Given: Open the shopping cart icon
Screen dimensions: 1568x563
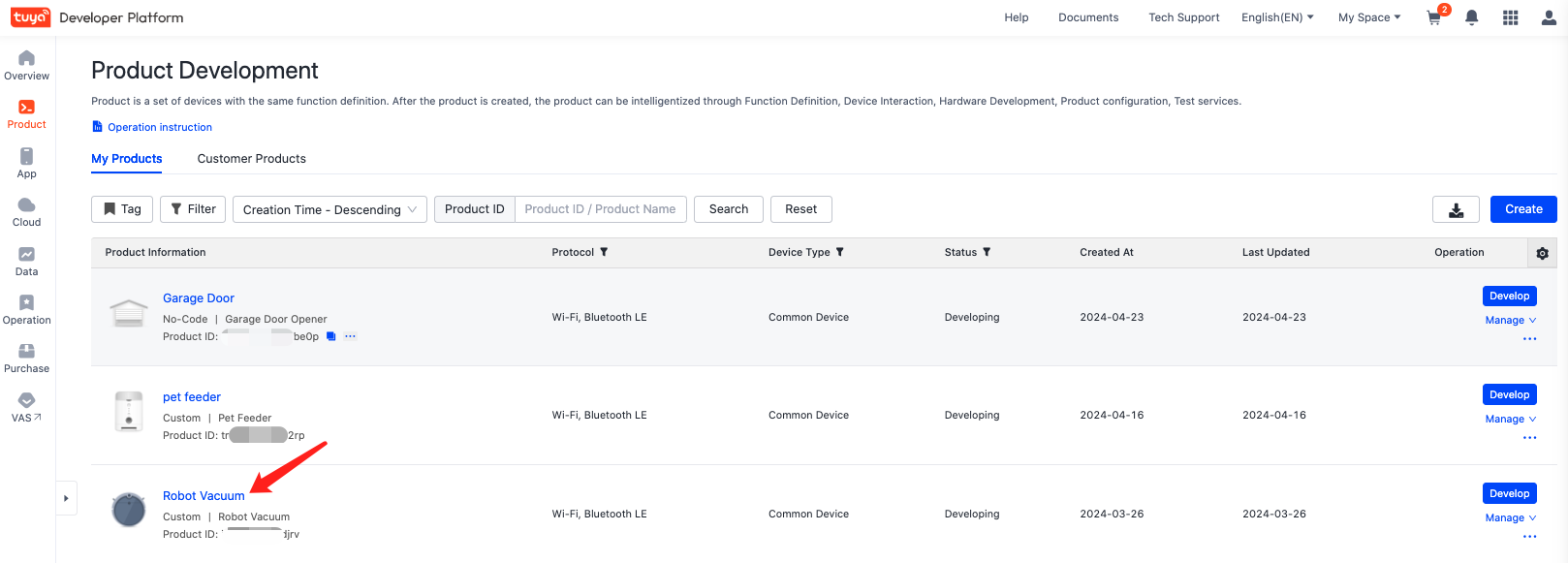Looking at the screenshot, I should click(x=1434, y=18).
